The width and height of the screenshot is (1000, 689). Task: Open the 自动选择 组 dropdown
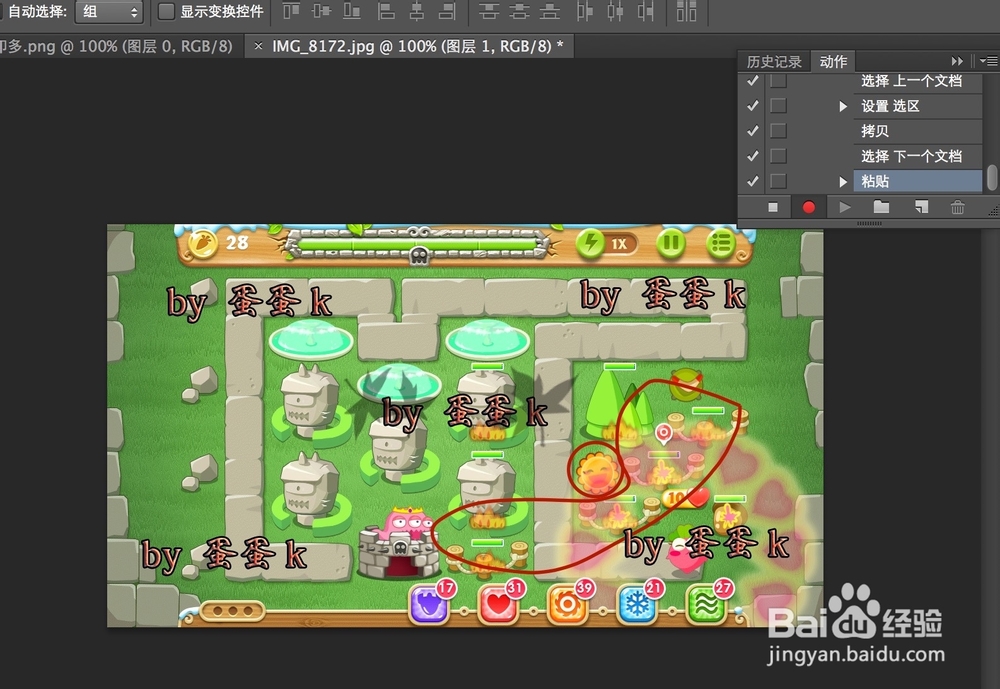(x=109, y=11)
